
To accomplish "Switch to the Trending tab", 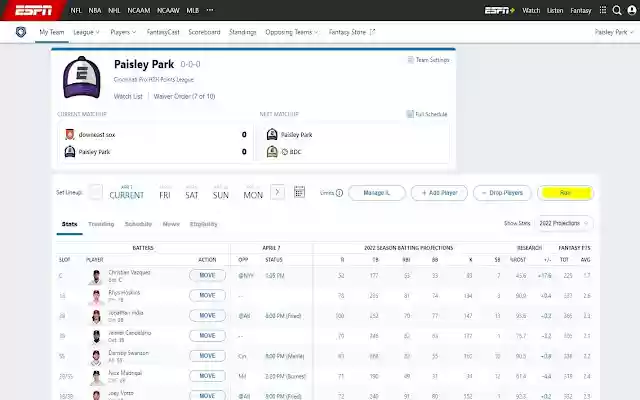I will (x=101, y=224).
